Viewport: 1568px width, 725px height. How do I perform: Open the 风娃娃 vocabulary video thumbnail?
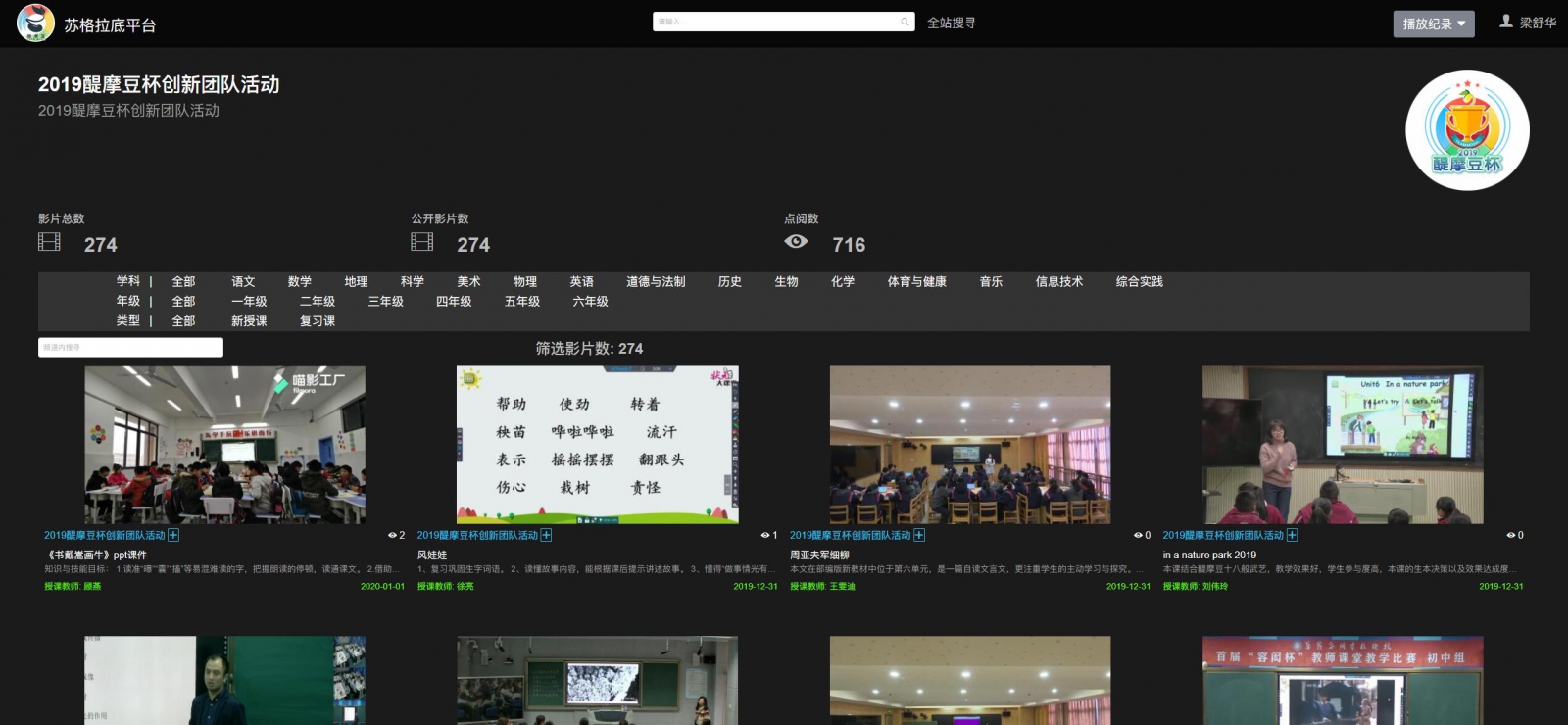(597, 445)
